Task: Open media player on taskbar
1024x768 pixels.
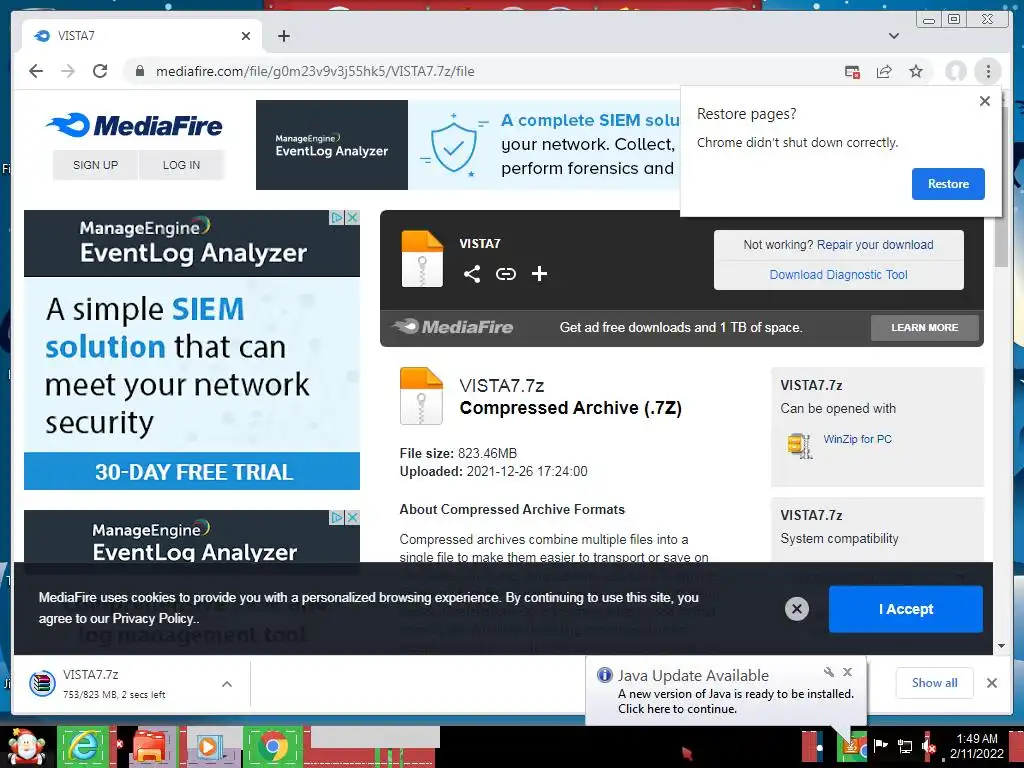Action: pyautogui.click(x=210, y=746)
